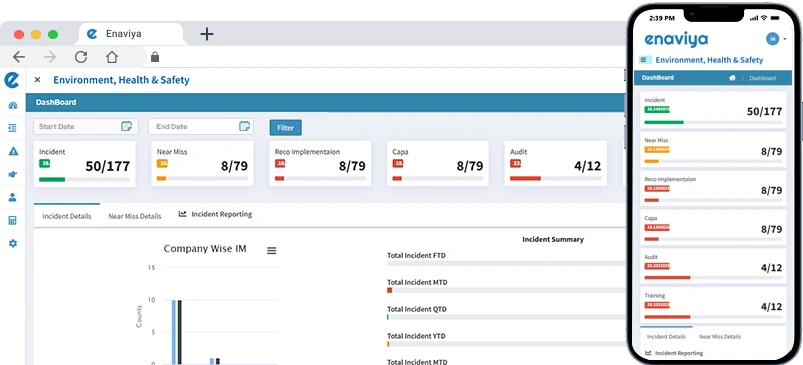The image size is (803, 365).
Task: Open the user profile sidebar icon
Action: [13, 197]
